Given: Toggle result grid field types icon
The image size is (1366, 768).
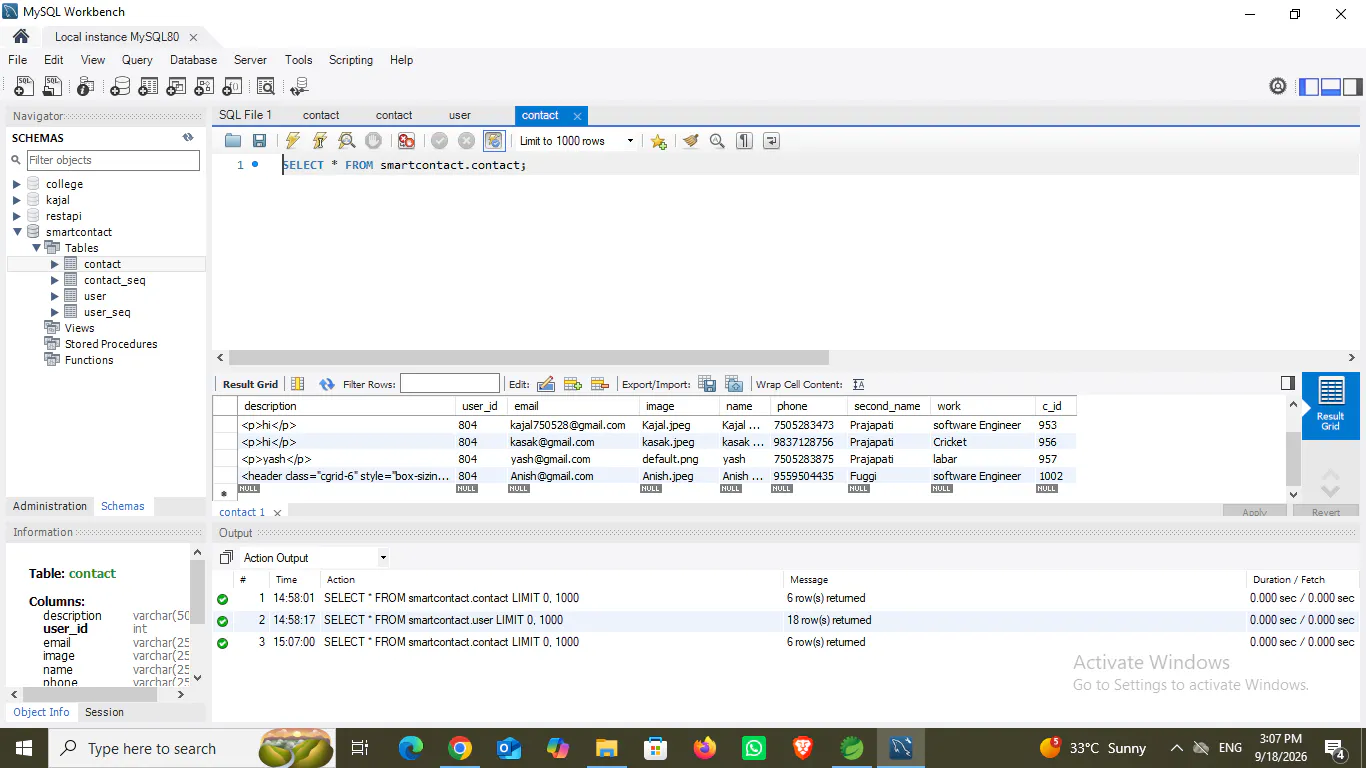Looking at the screenshot, I should (x=297, y=384).
